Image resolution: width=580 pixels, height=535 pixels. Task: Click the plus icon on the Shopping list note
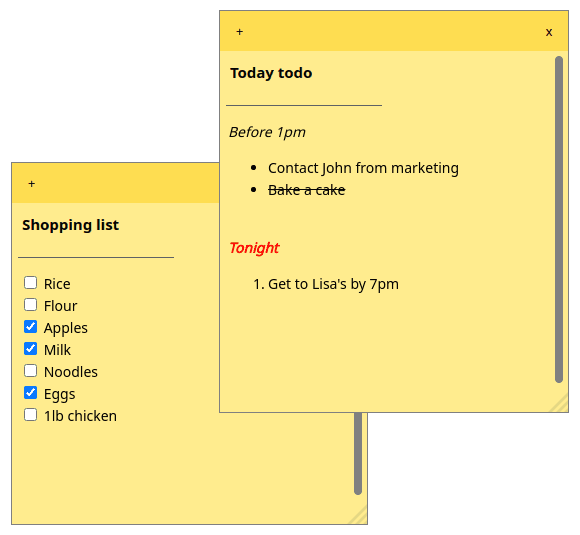(31, 184)
